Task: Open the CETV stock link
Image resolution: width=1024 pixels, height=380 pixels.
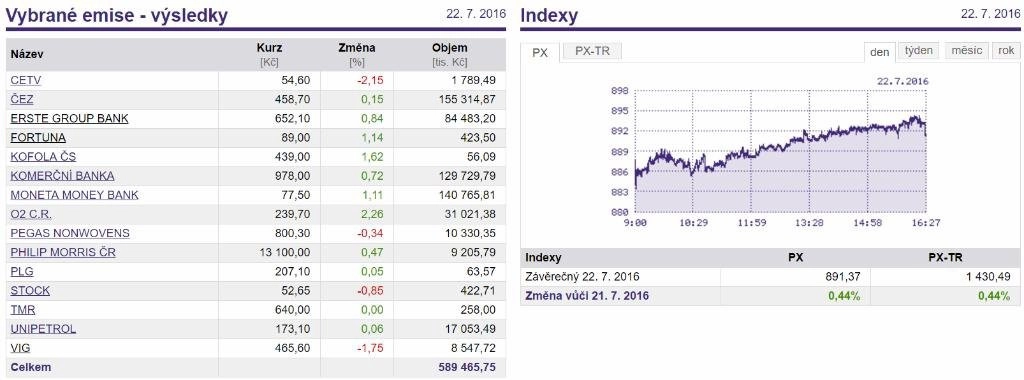Action: coord(26,80)
